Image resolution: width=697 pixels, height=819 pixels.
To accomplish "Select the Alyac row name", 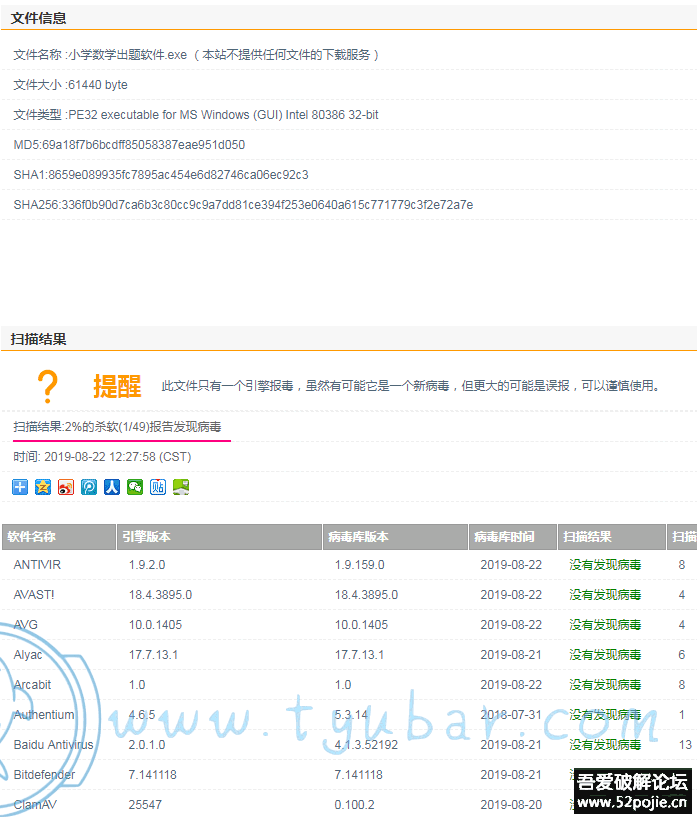I will click(28, 655).
